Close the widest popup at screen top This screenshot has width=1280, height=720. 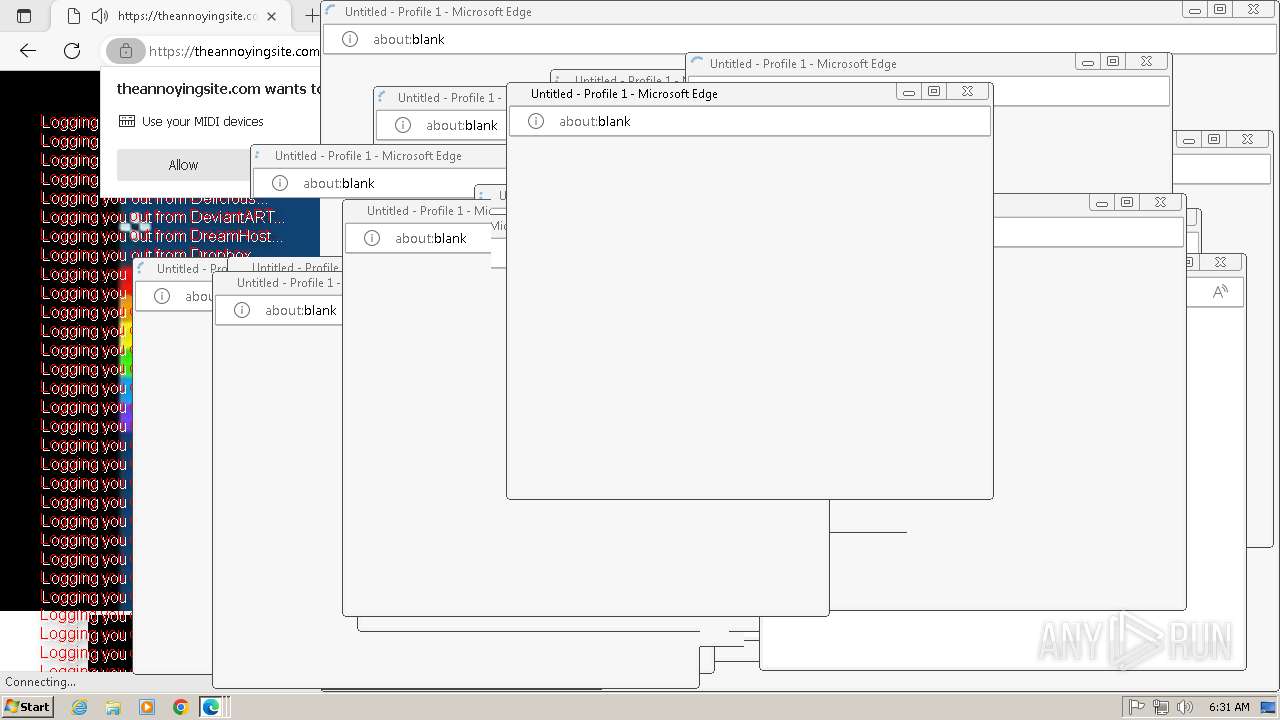[1253, 9]
